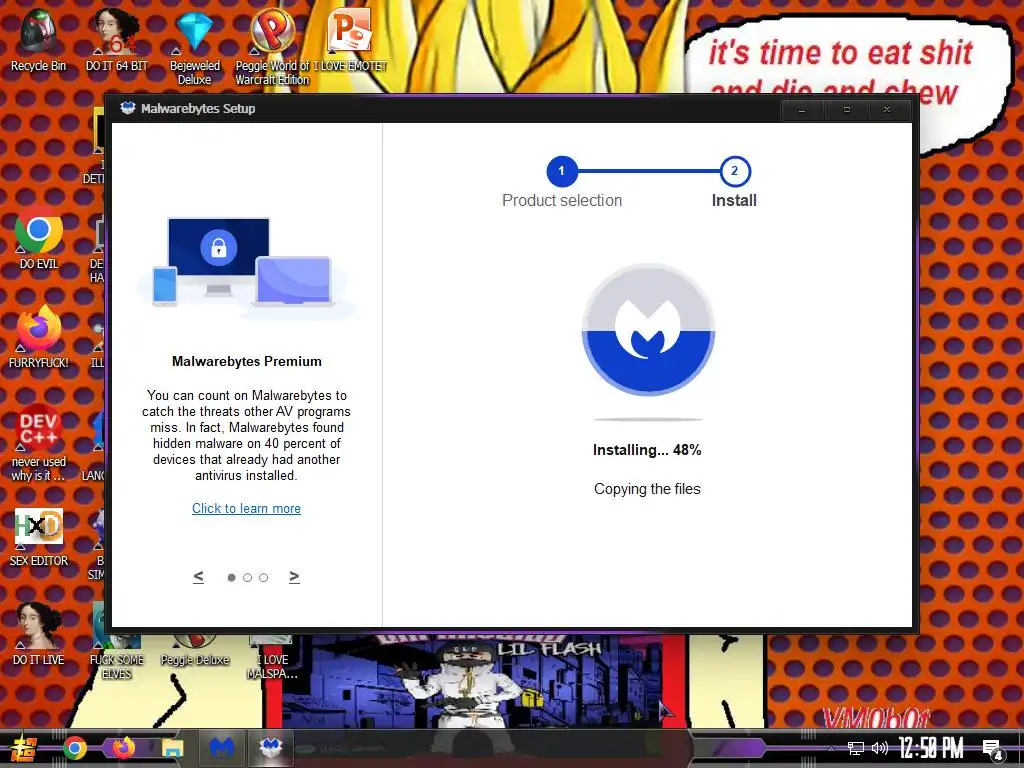Open the I LOVE MALSPA... desktop icon

(x=272, y=658)
